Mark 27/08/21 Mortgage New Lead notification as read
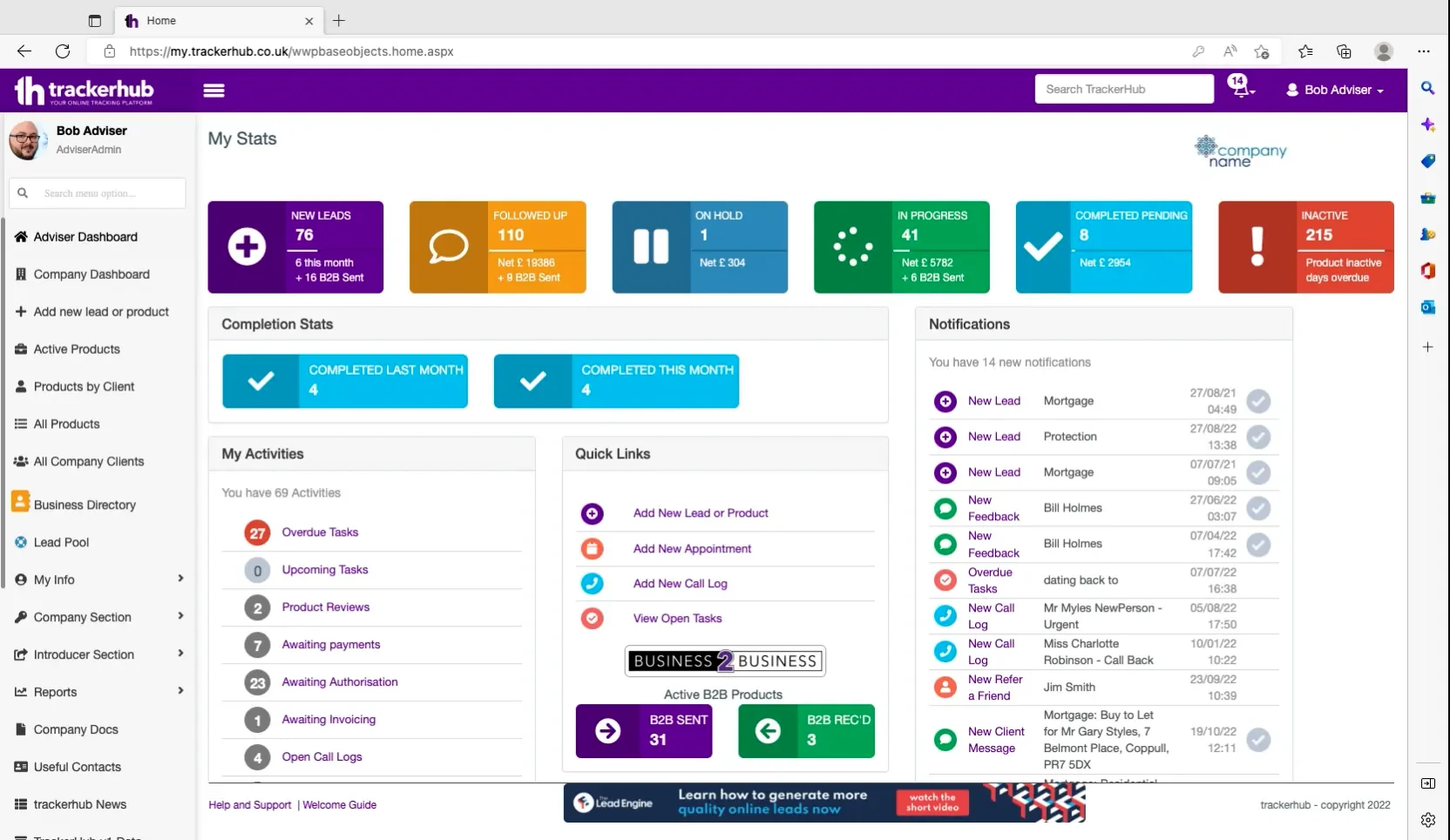The height and width of the screenshot is (840, 1450). click(x=1258, y=401)
